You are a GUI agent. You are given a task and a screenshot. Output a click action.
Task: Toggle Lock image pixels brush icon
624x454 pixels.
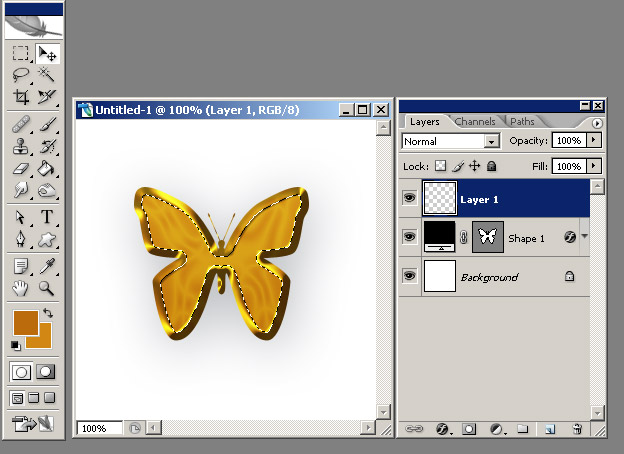tap(458, 166)
